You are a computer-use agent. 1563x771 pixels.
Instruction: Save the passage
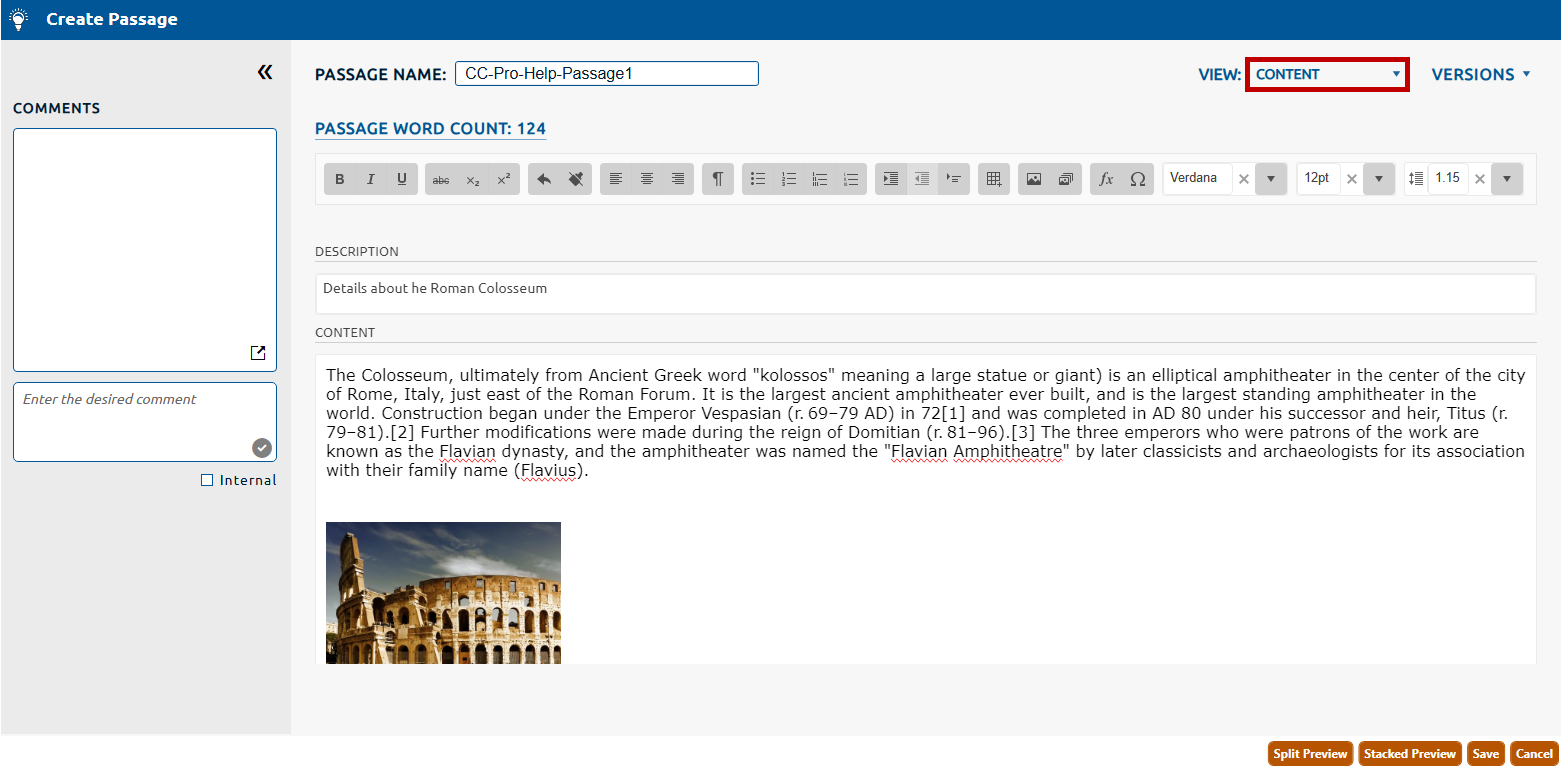[x=1485, y=754]
